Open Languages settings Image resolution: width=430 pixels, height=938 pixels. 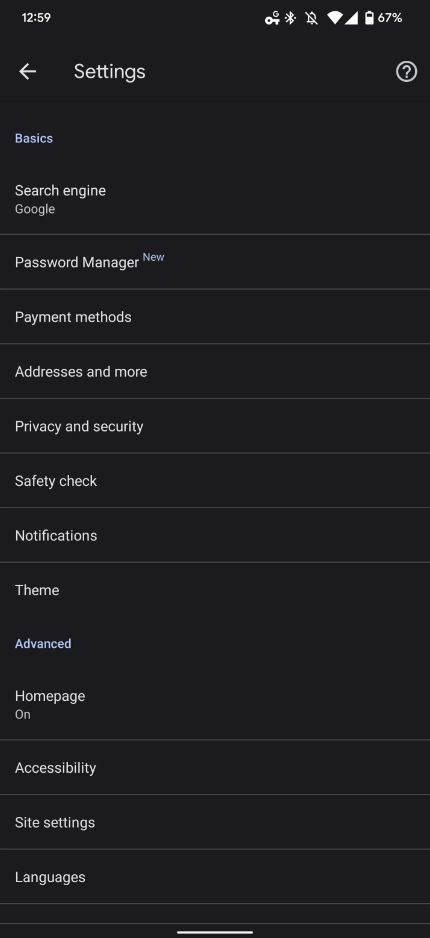(x=215, y=877)
